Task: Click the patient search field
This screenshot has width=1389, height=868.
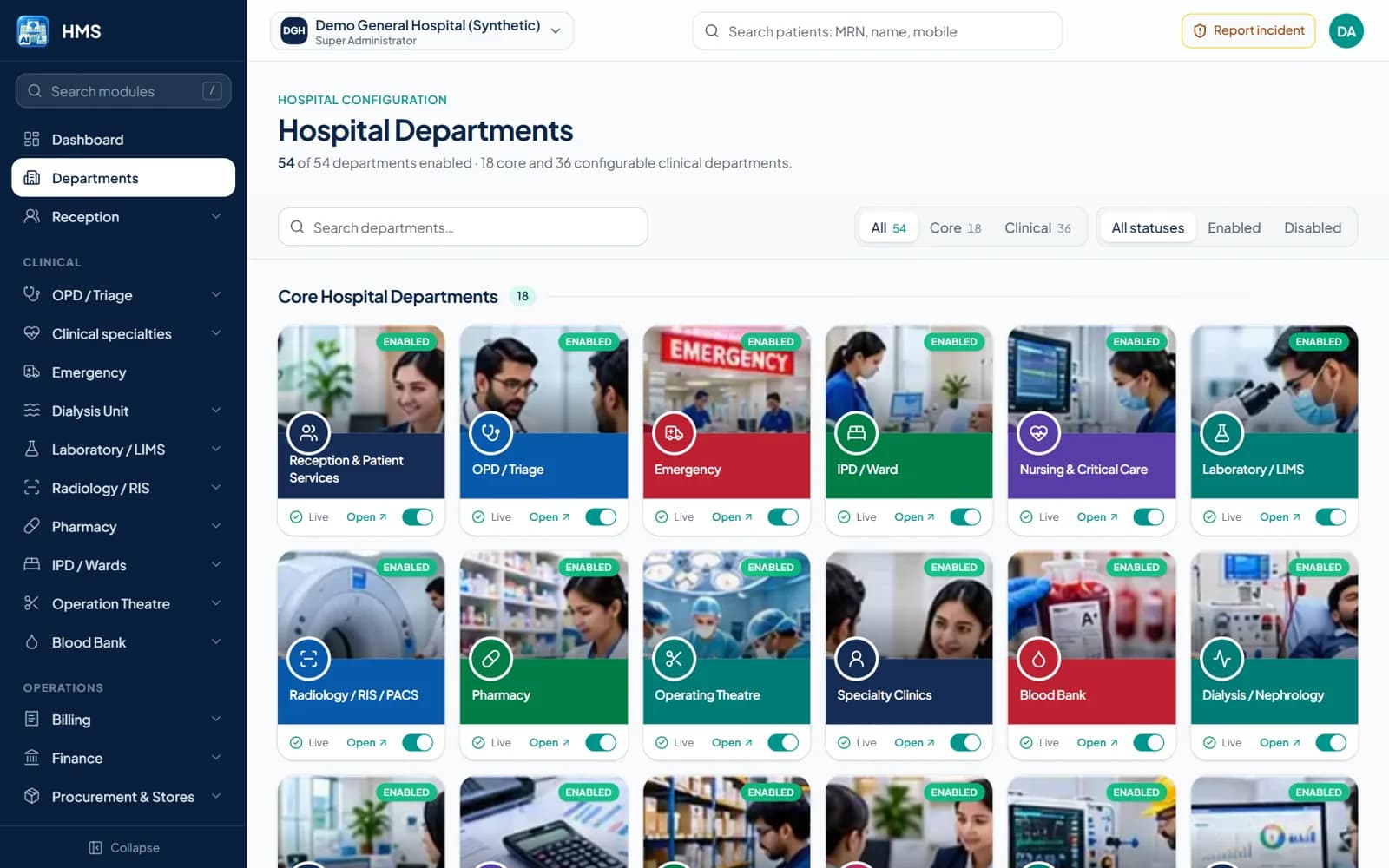Action: click(x=878, y=31)
